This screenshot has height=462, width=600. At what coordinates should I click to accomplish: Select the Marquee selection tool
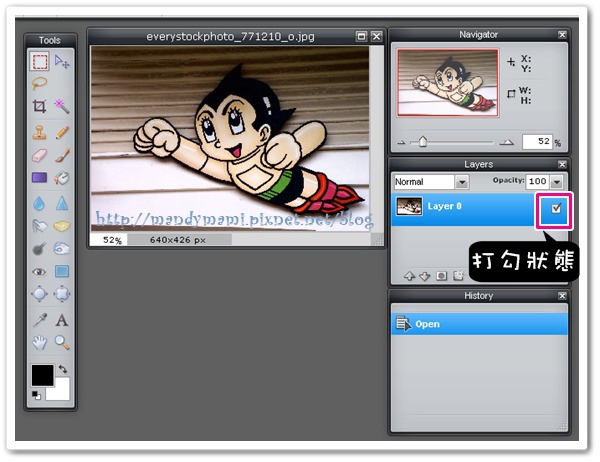40,61
